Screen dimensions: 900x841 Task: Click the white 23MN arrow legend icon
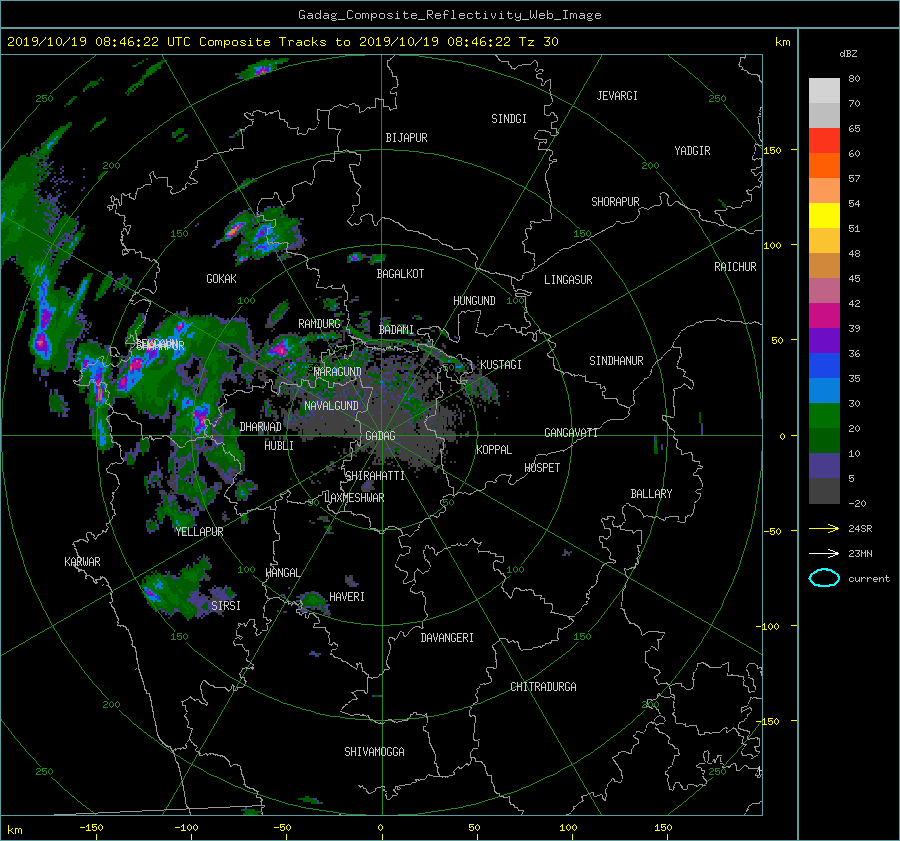click(x=824, y=553)
